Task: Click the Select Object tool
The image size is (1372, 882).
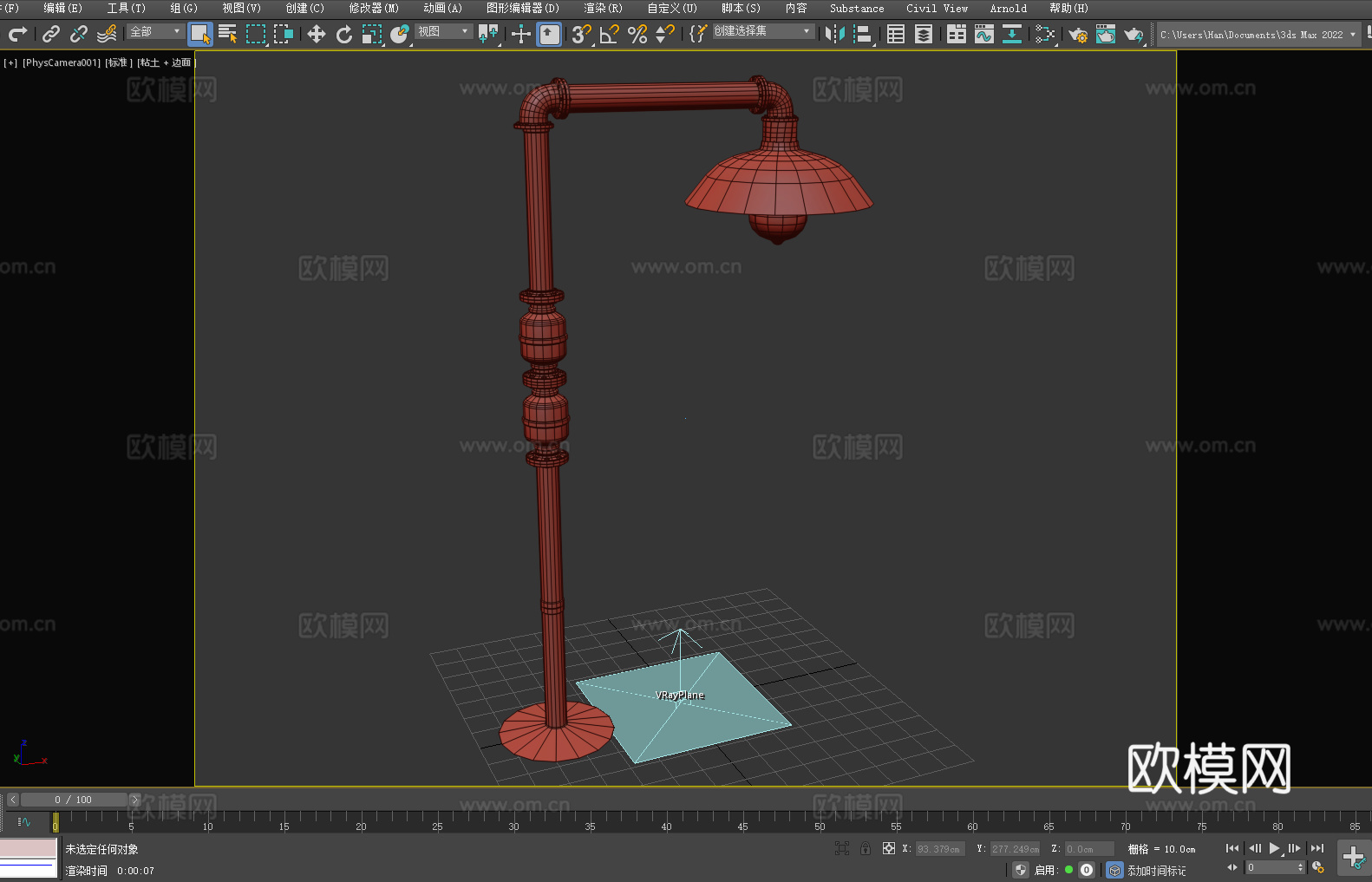Action: [x=200, y=35]
